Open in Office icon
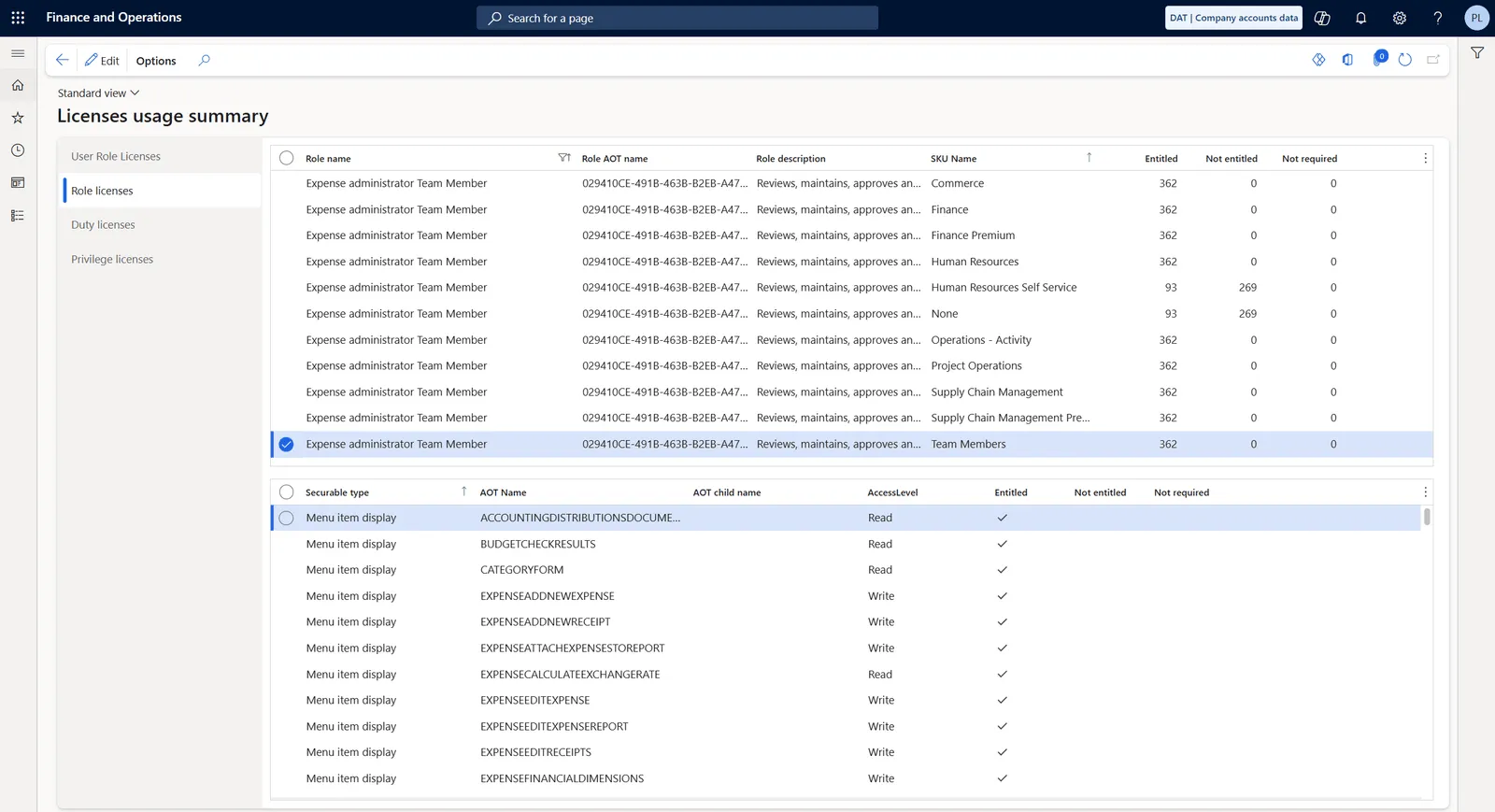This screenshot has width=1495, height=812. (x=1347, y=60)
